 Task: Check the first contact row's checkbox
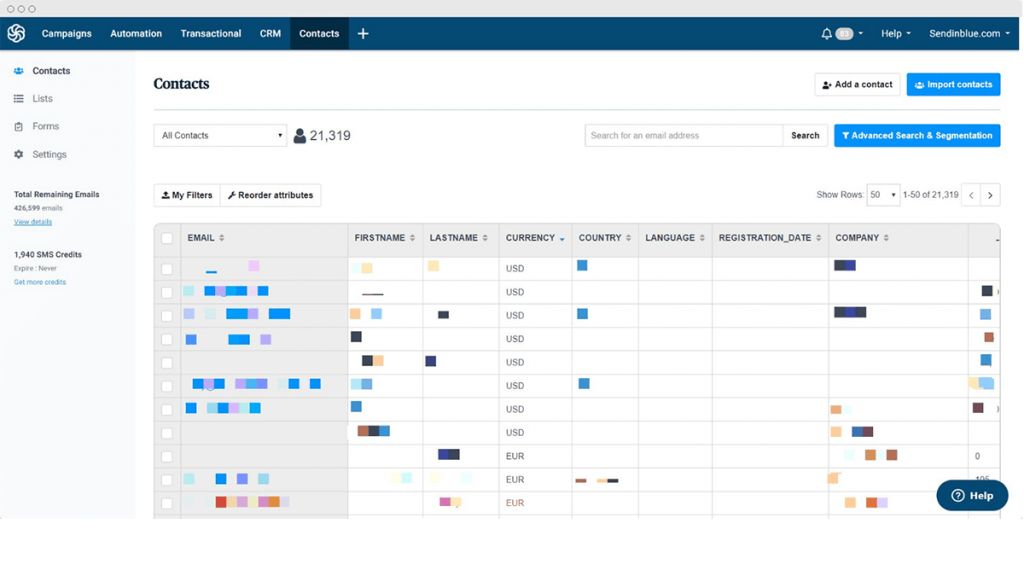167,268
